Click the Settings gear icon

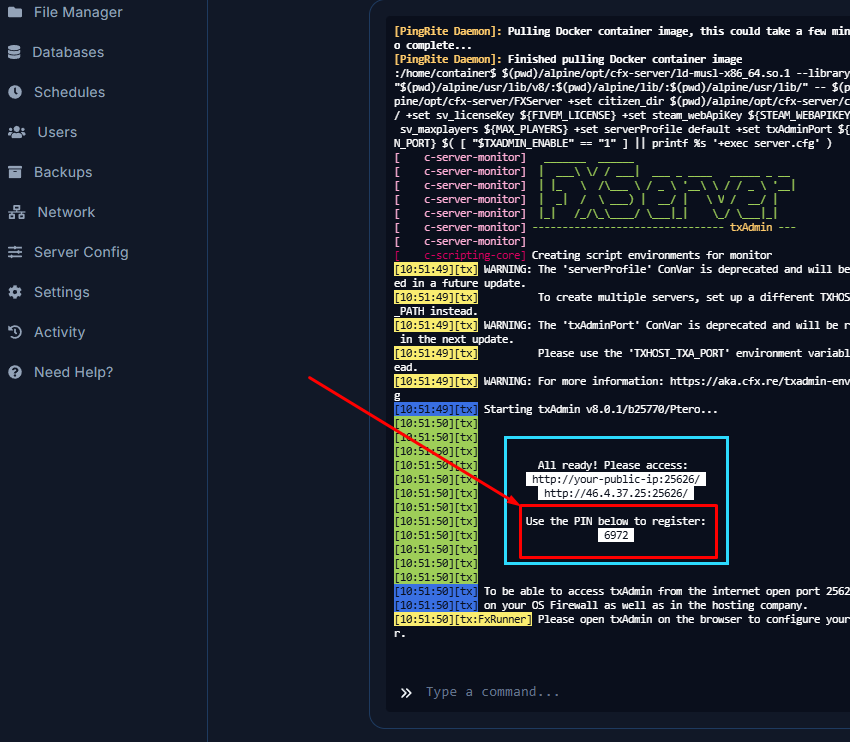pos(15,292)
